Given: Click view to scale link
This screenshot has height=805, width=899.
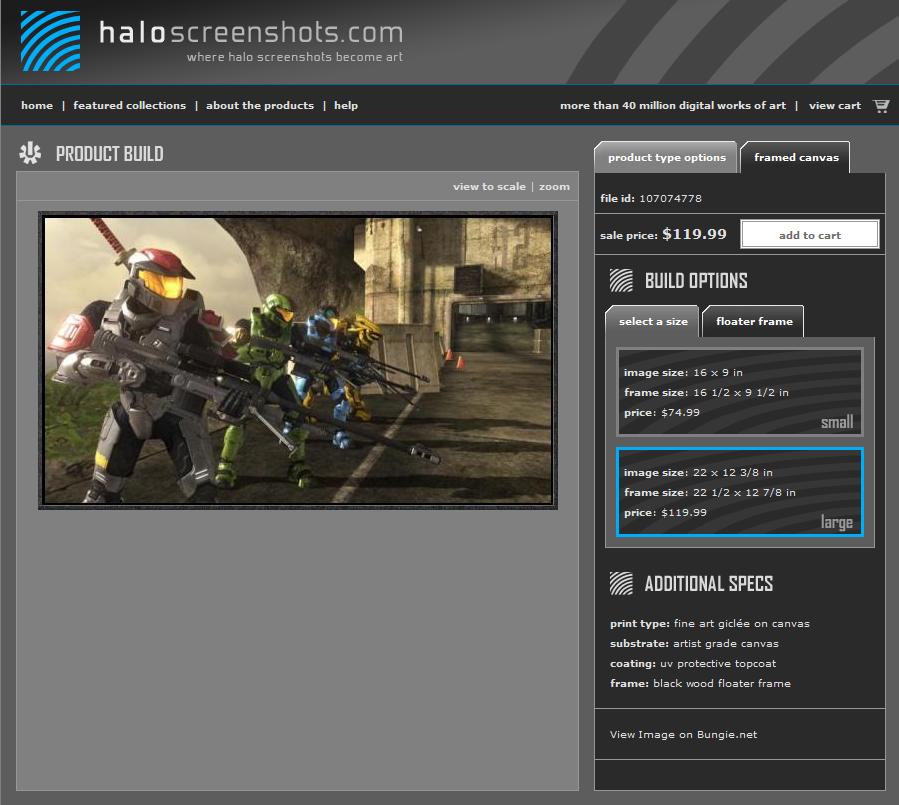Looking at the screenshot, I should [x=489, y=186].
